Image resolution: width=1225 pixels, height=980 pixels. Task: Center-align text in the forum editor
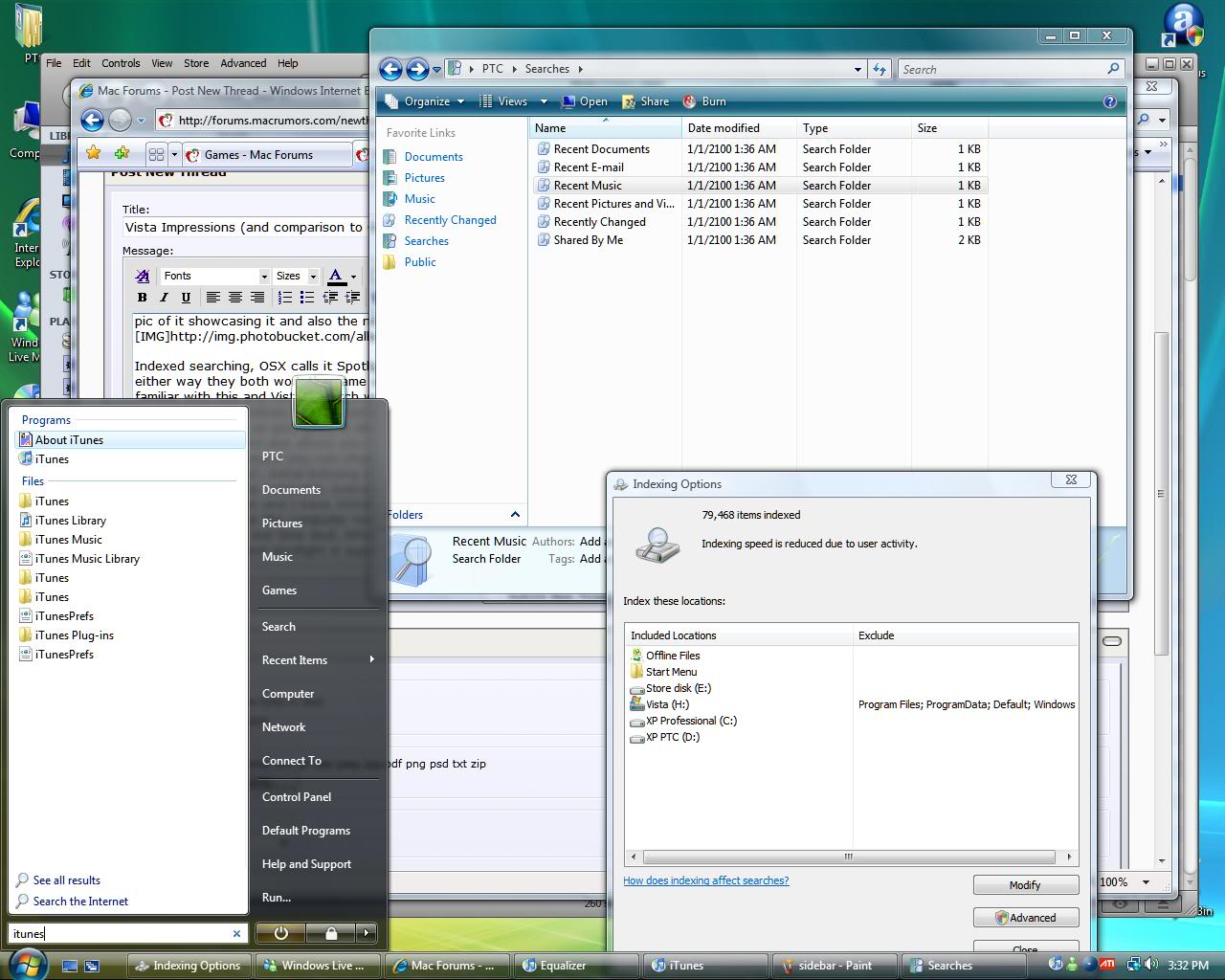[234, 298]
